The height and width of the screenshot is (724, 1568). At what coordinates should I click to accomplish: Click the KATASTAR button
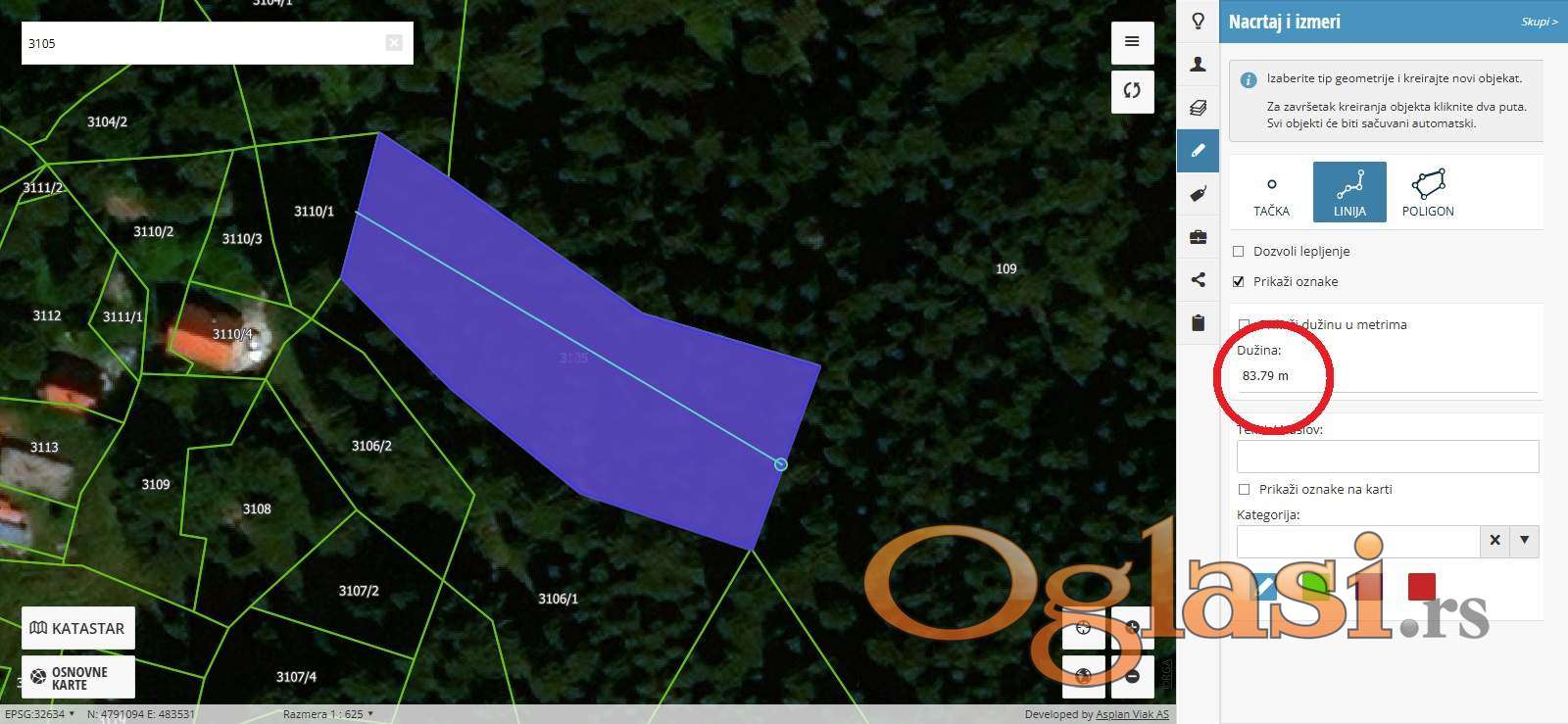click(78, 629)
